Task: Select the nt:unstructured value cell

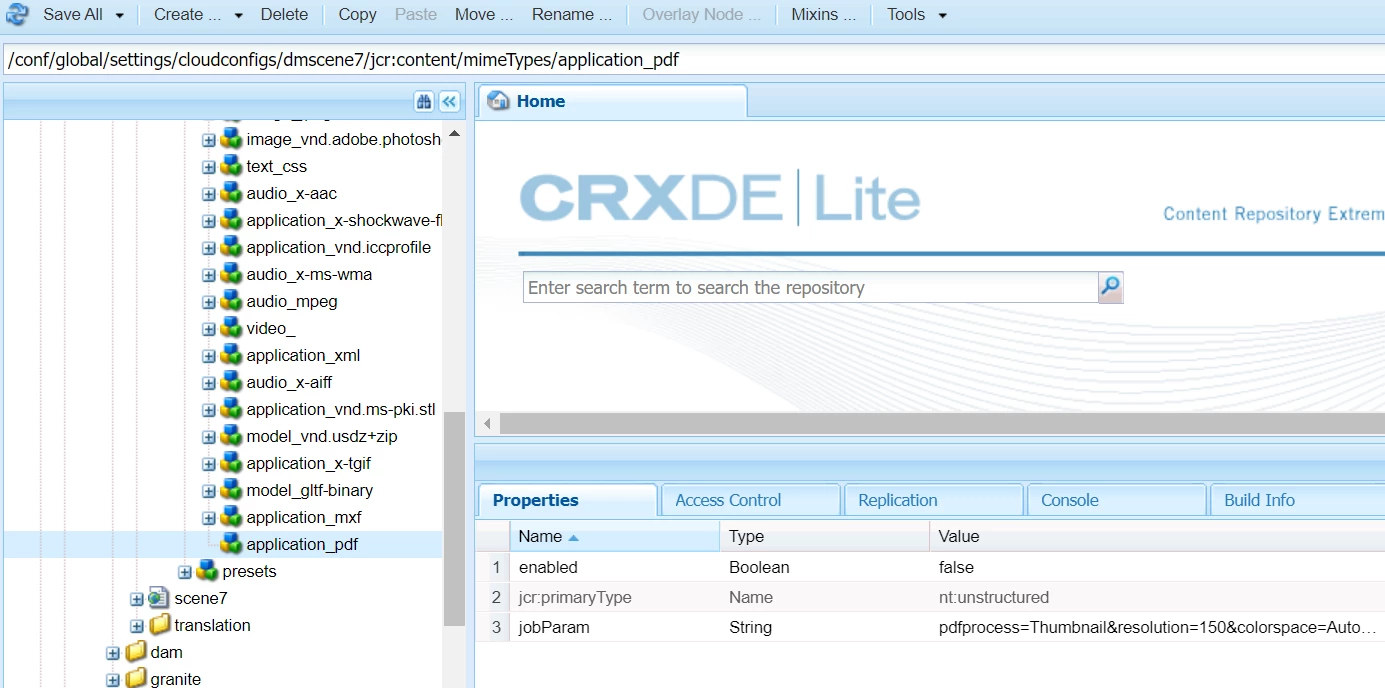Action: [1157, 597]
